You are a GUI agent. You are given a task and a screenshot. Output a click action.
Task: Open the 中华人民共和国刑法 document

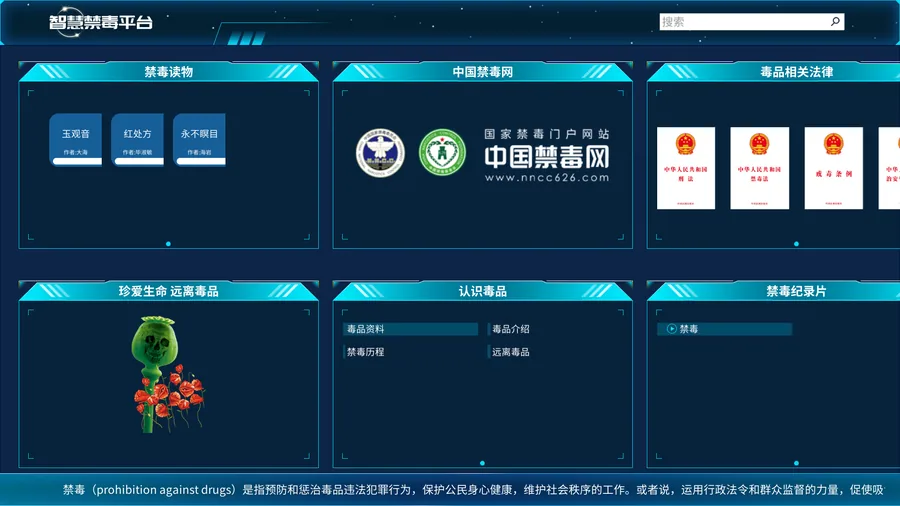pyautogui.click(x=686, y=168)
